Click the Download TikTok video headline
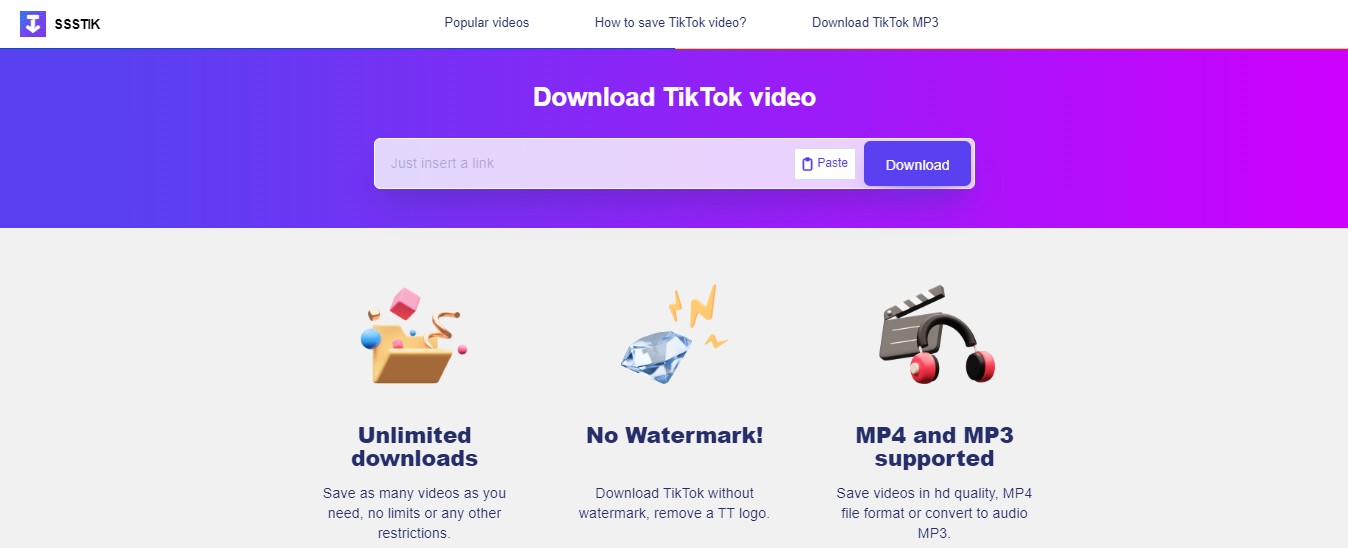 [x=674, y=97]
